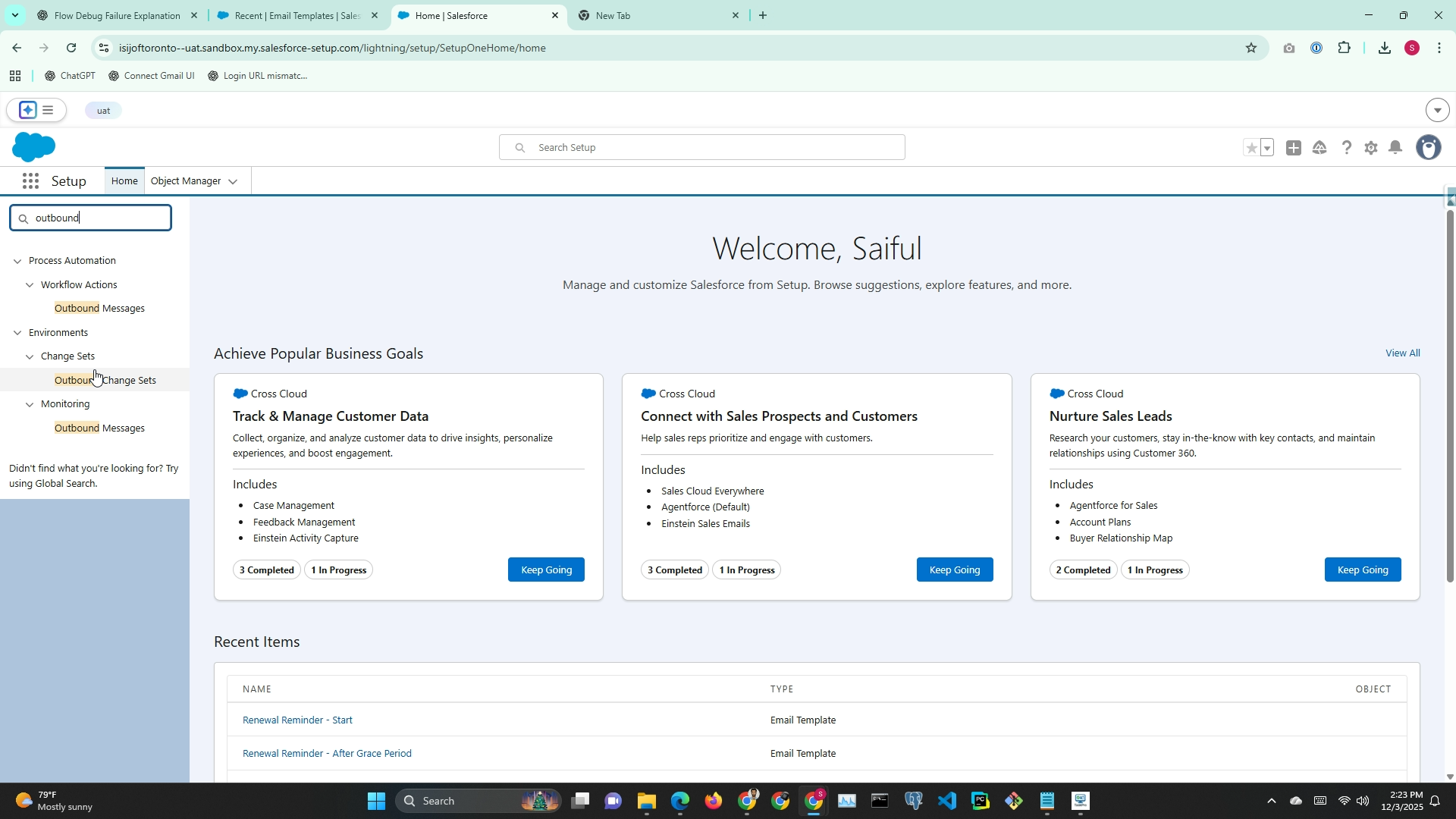This screenshot has height=819, width=1456.
Task: Click the Global Actions plus icon
Action: 1294,148
